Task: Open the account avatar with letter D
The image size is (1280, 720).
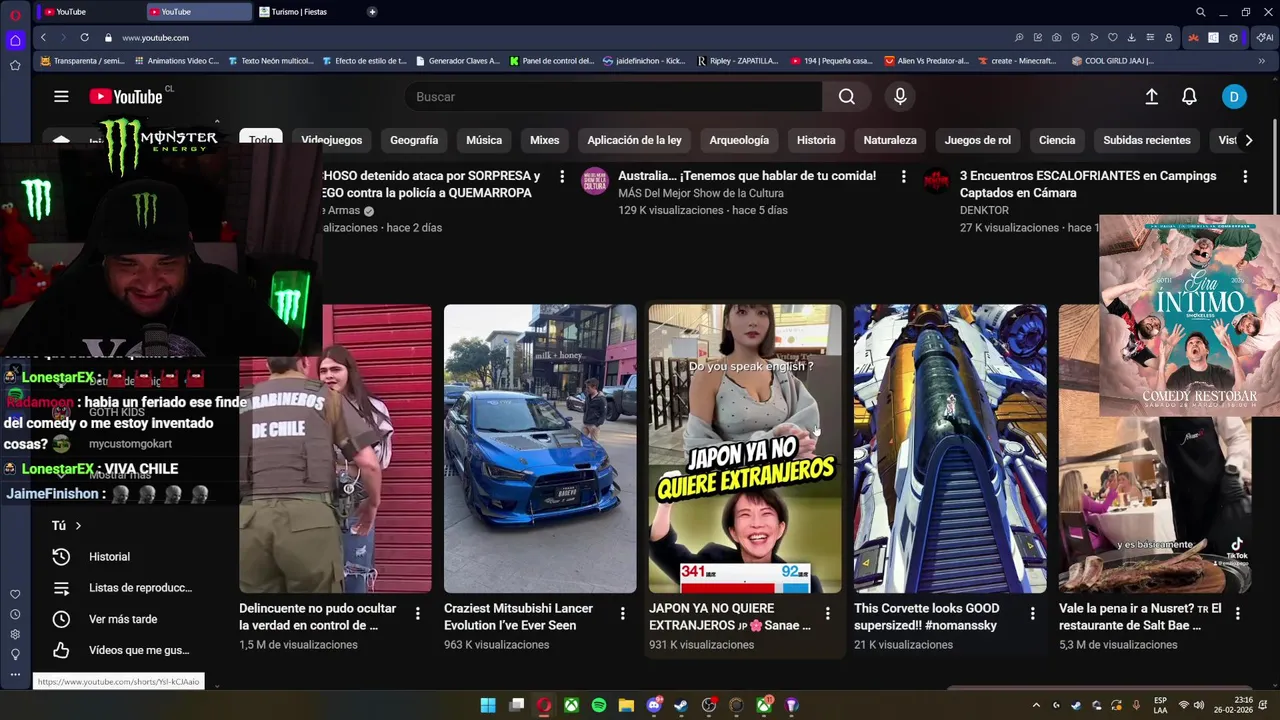Action: coord(1234,97)
